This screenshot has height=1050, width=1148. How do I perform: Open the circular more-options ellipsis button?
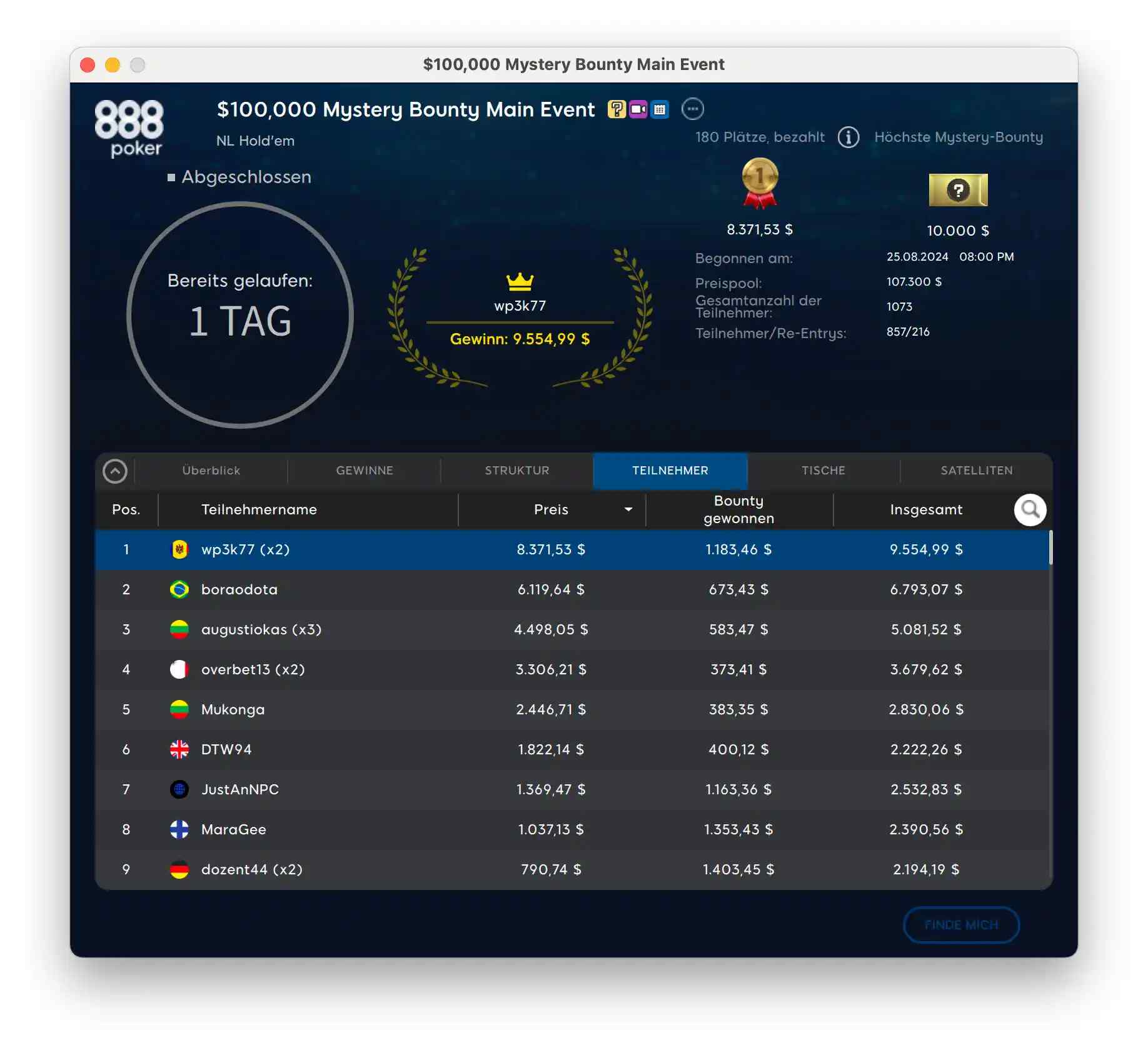click(x=692, y=109)
